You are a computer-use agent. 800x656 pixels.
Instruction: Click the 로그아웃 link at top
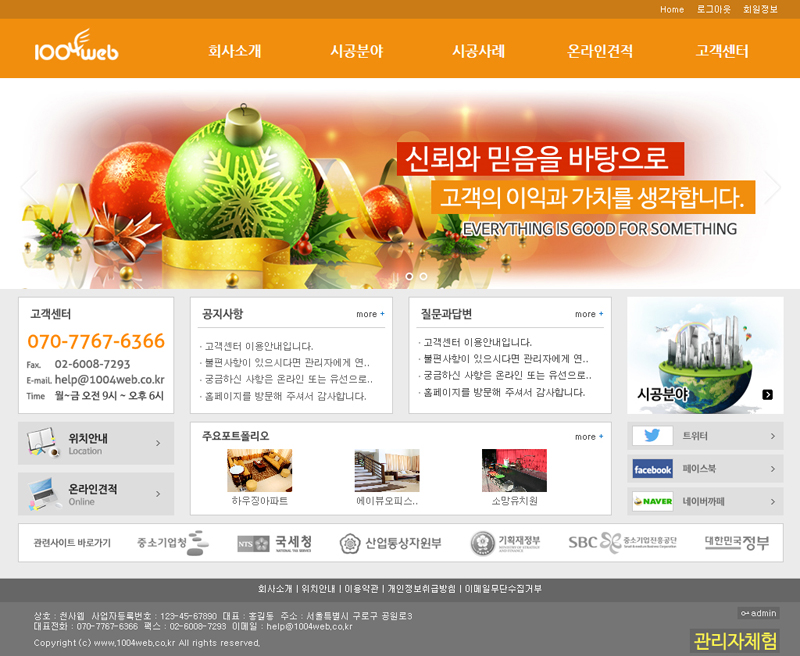714,9
